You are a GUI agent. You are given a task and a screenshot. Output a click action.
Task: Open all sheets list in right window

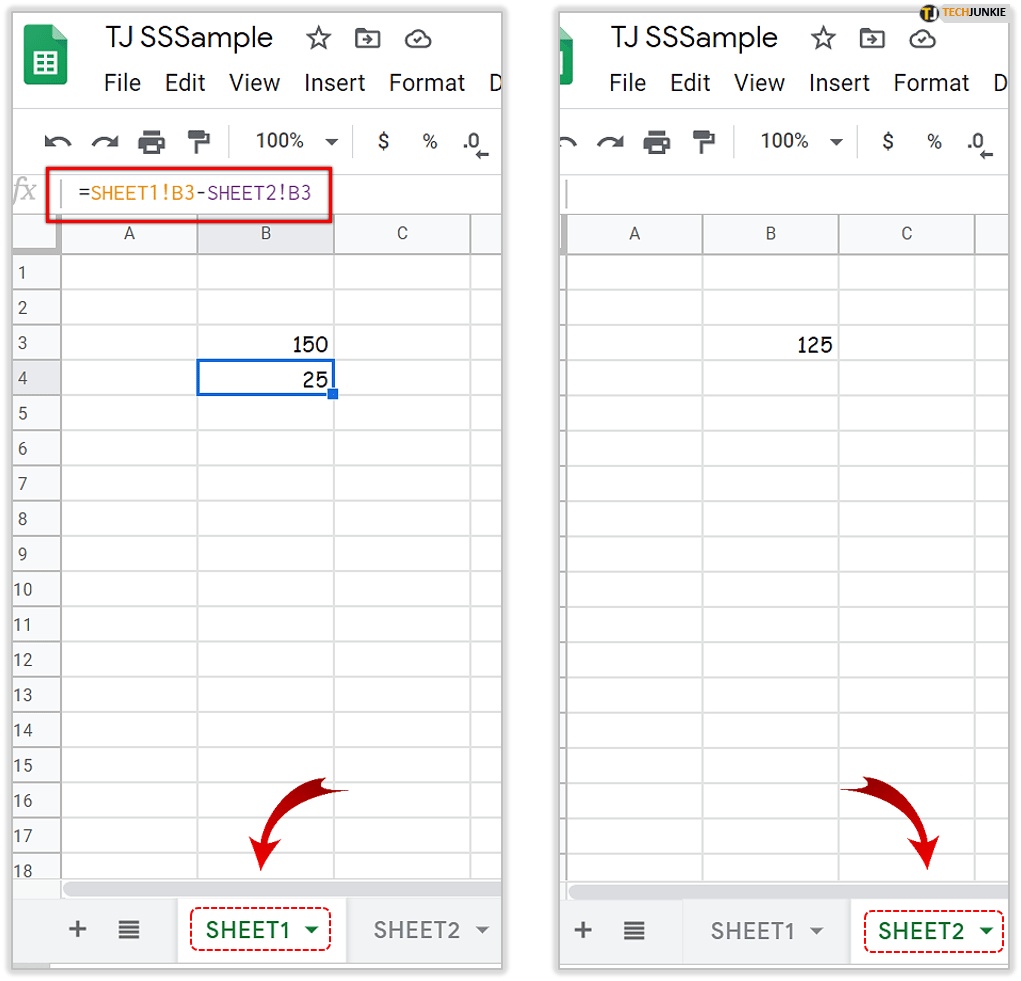point(634,931)
